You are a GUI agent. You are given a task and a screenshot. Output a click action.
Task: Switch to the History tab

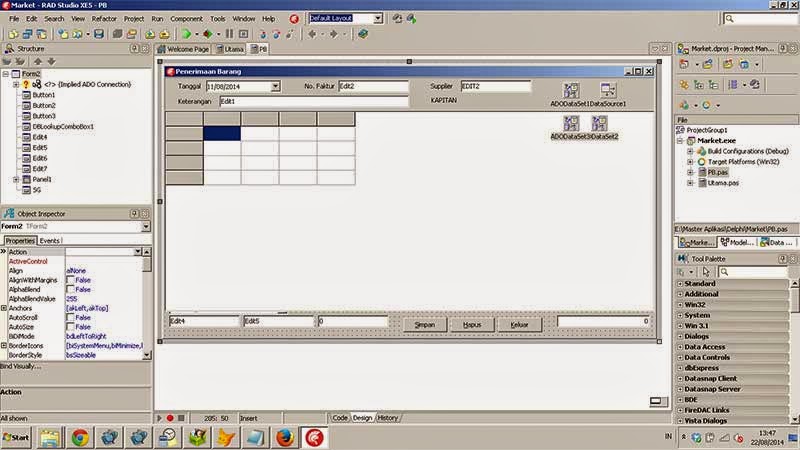pos(388,418)
